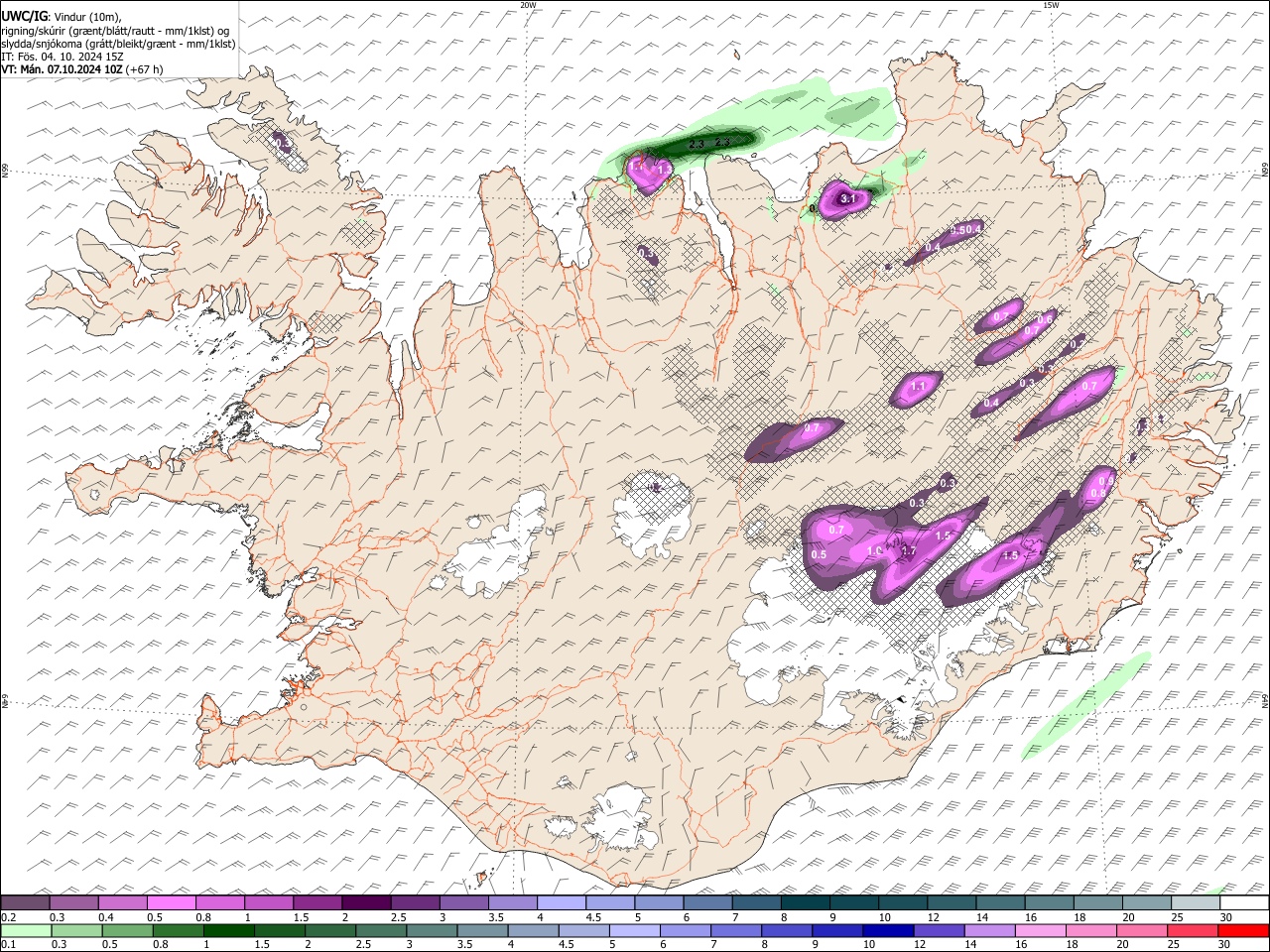Click the dark plum 0.2 snow legend swatch
The height and width of the screenshot is (952, 1270).
(x=25, y=902)
